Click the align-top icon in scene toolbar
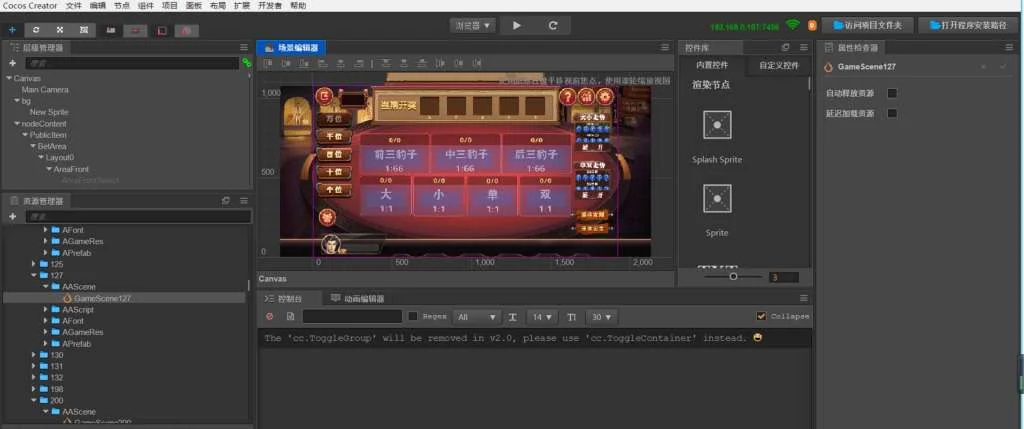 pos(268,63)
